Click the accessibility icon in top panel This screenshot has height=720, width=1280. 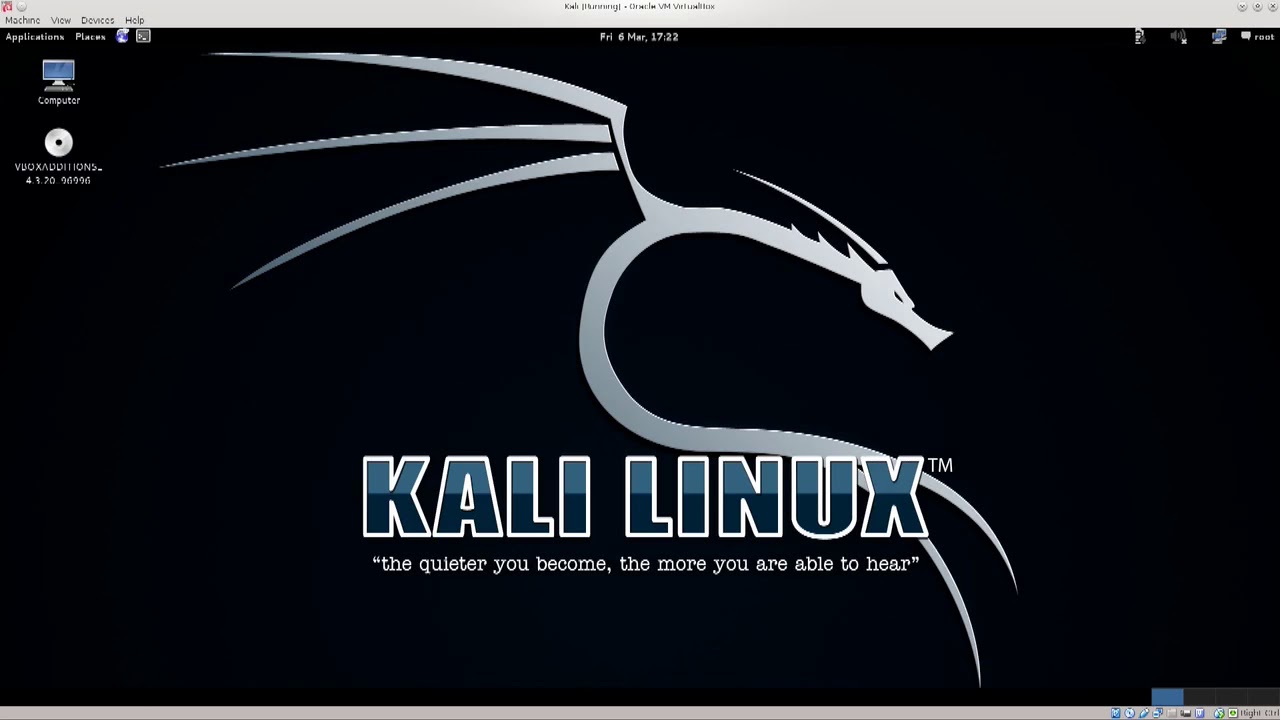(1140, 36)
